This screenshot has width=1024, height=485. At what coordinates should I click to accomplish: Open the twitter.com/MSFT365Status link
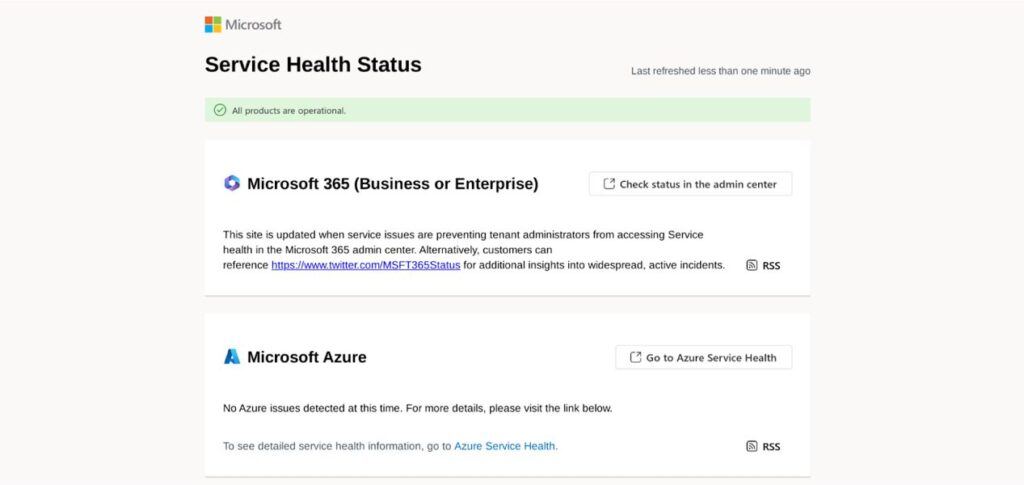pos(365,265)
